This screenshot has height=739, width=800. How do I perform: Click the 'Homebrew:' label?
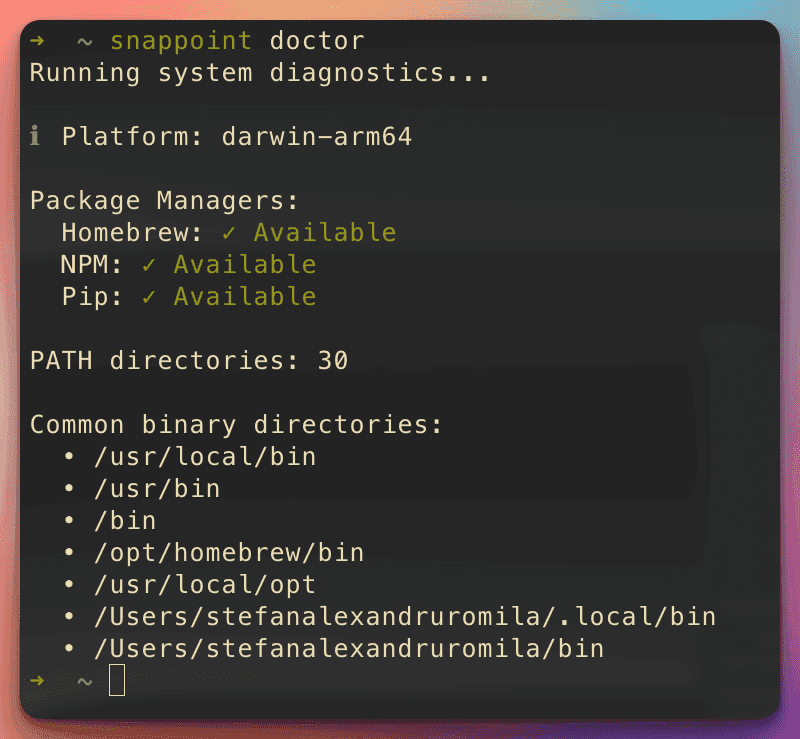pyautogui.click(x=132, y=232)
